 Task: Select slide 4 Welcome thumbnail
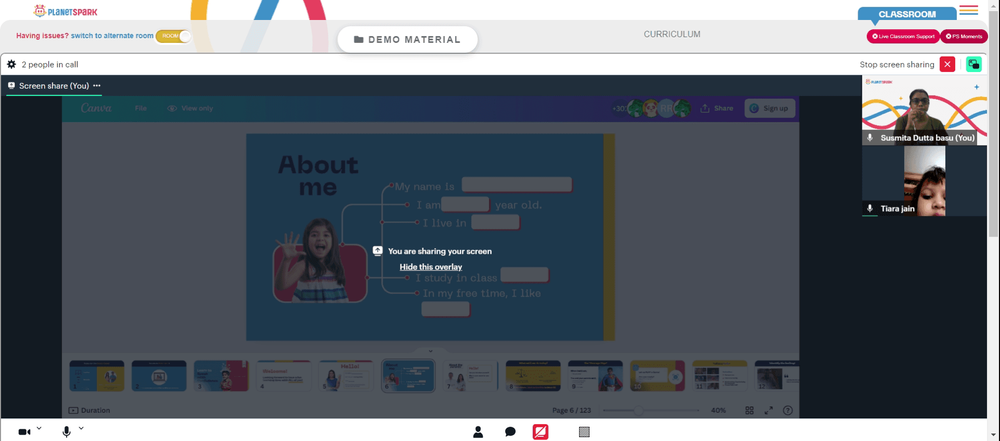[284, 376]
